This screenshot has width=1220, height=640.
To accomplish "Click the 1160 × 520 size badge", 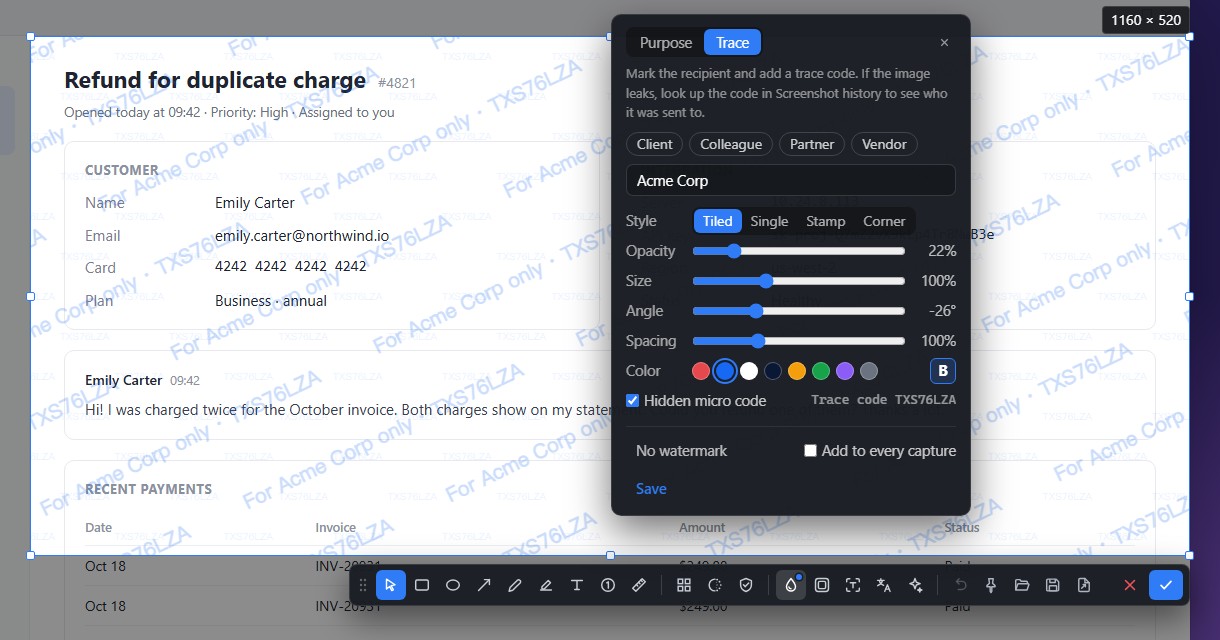I will coord(1146,20).
